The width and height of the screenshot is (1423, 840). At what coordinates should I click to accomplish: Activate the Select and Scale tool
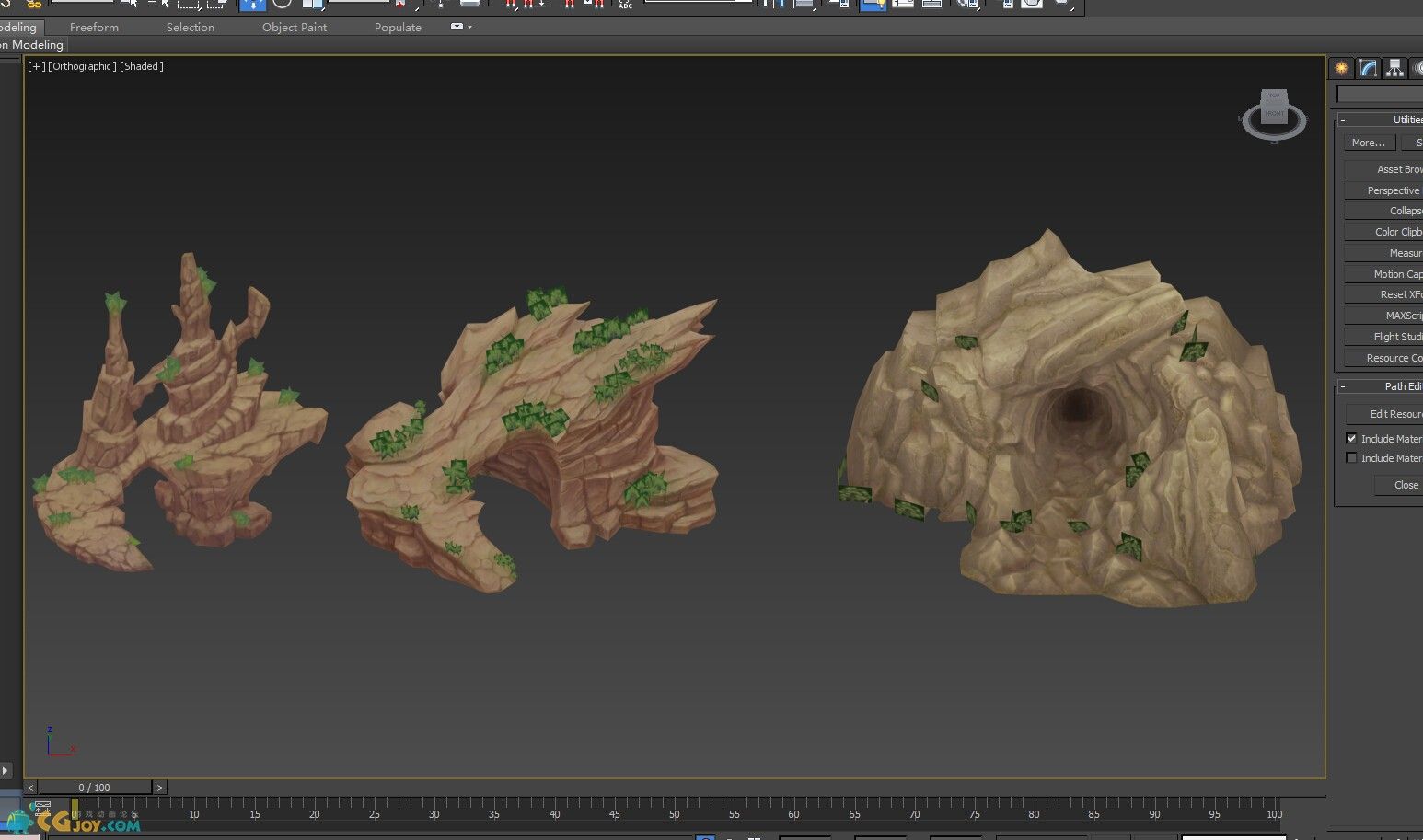313,5
